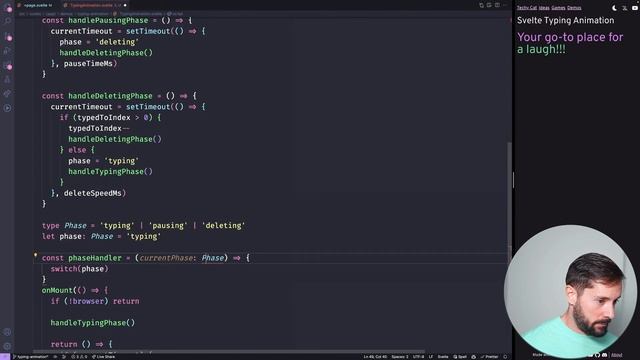Open the Games link
The width and height of the screenshot is (640, 360).
pyautogui.click(x=558, y=8)
